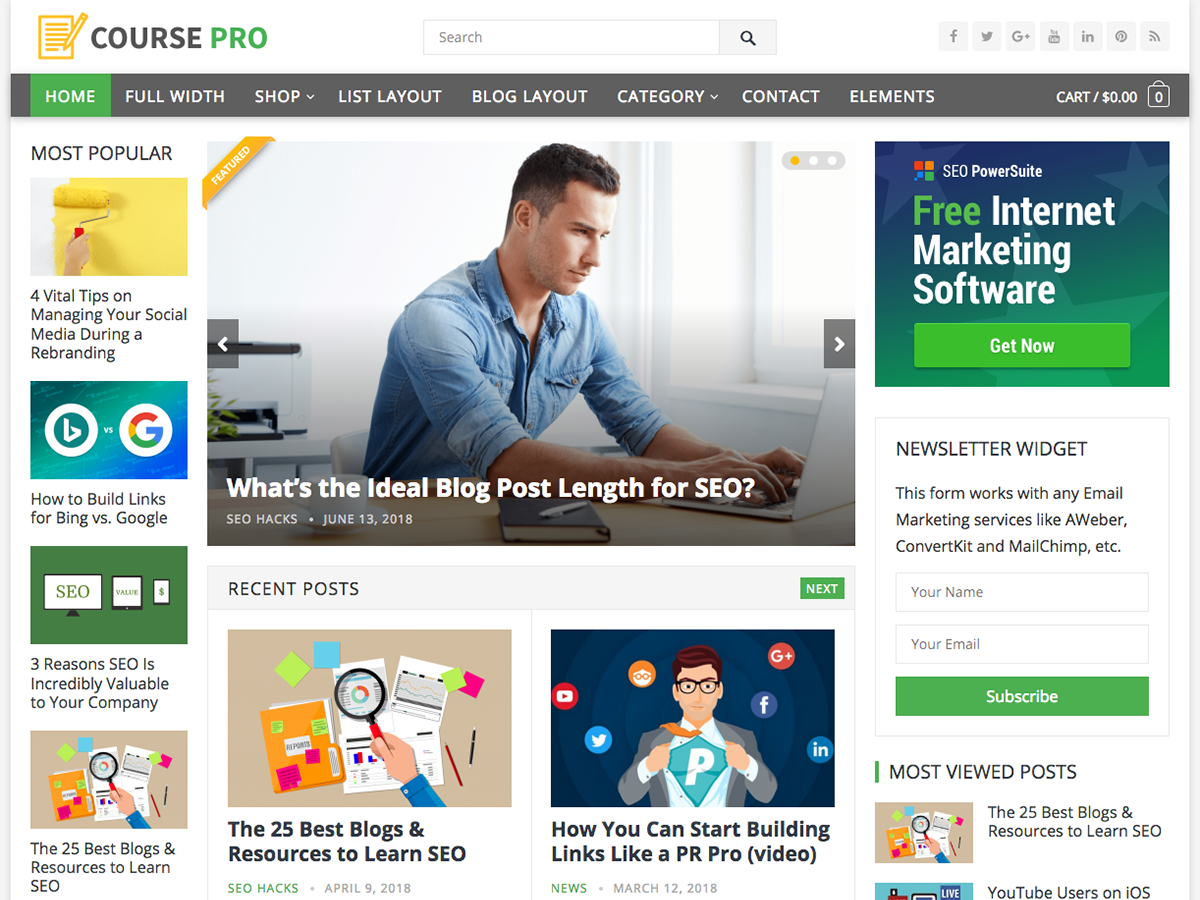Click News category under PR Pro post
The image size is (1200, 900).
point(569,888)
